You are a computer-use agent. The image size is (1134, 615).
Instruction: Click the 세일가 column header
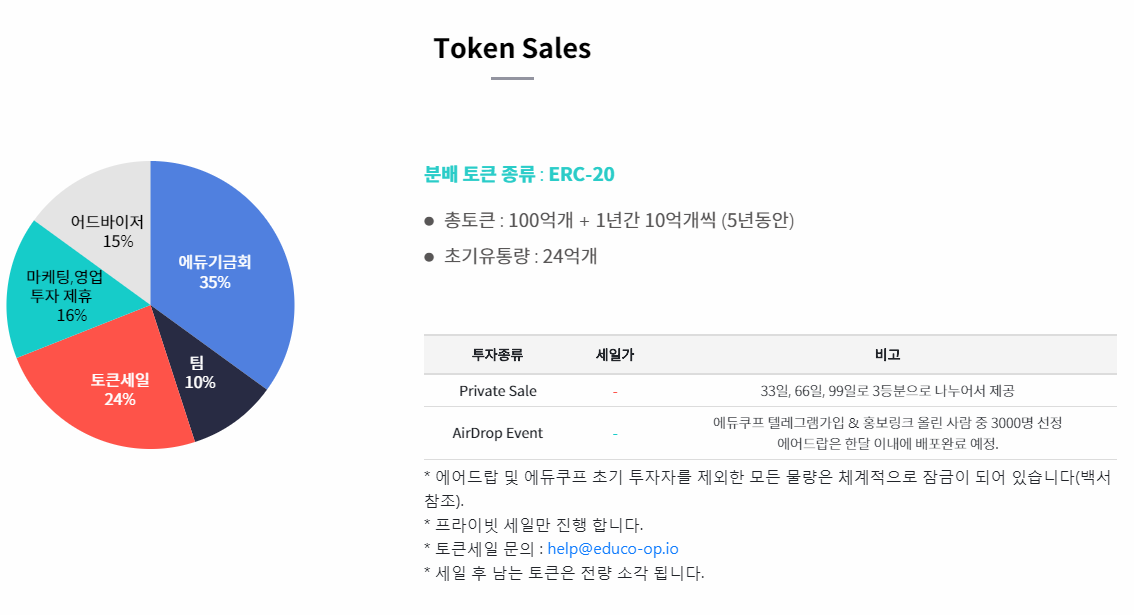tap(615, 355)
